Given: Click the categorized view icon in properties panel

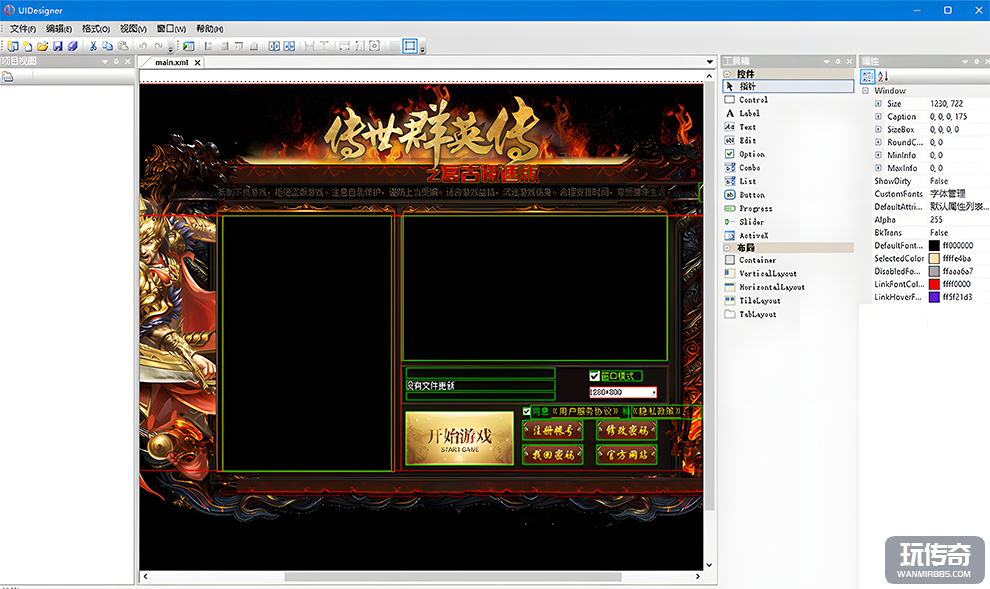Looking at the screenshot, I should 868,76.
